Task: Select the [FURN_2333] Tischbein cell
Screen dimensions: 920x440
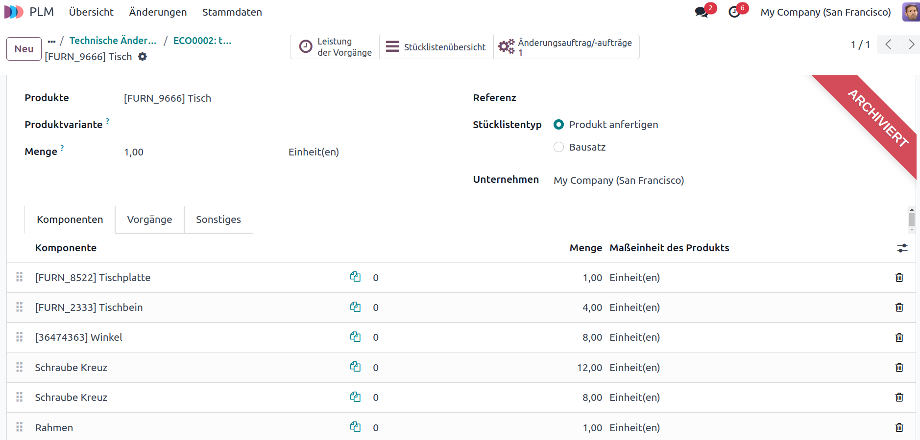Action: point(89,307)
